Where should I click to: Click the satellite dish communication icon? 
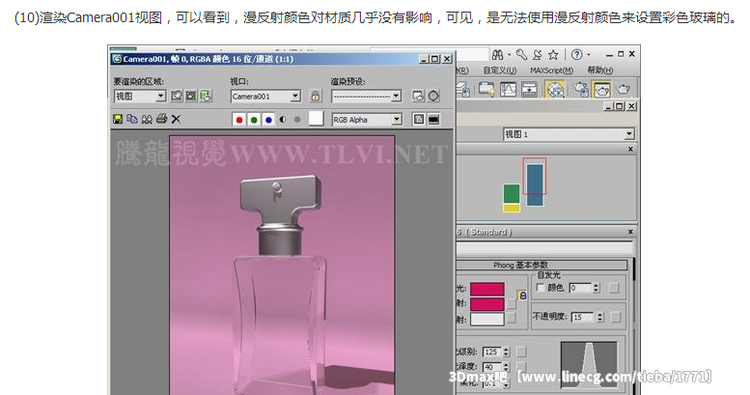tap(538, 55)
